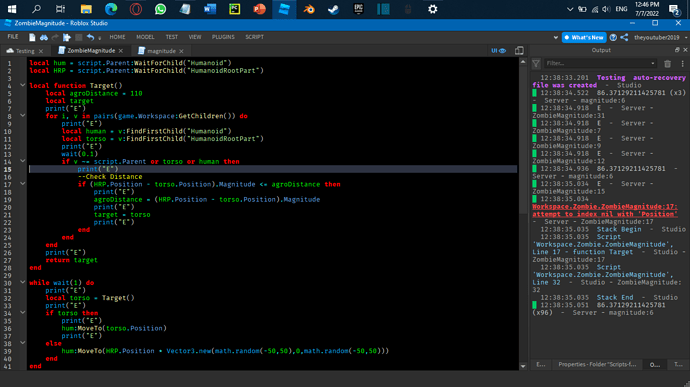Select the Properties - Folder bottom panel tab
The height and width of the screenshot is (387, 690).
tap(597, 365)
